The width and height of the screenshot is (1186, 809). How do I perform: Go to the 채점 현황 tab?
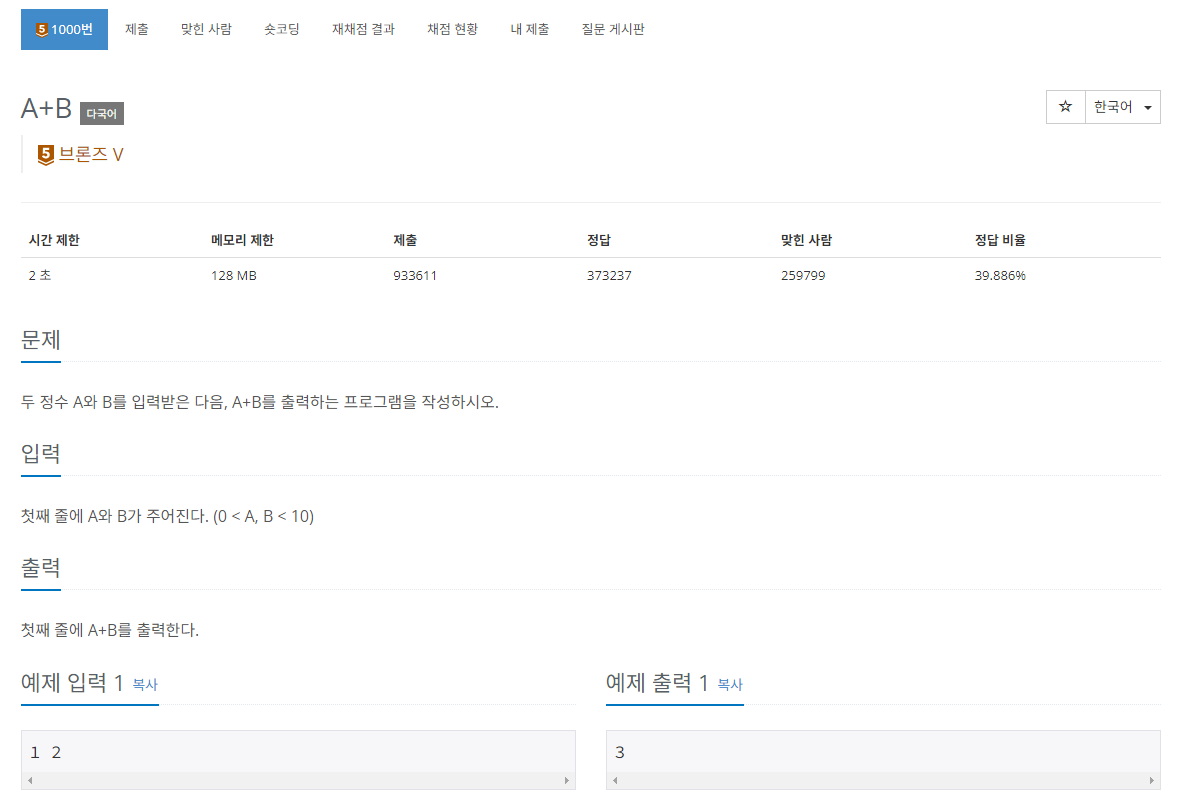452,29
